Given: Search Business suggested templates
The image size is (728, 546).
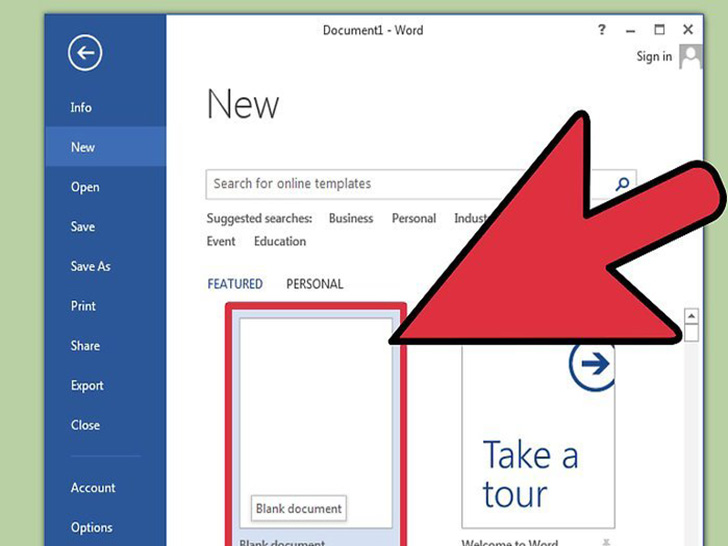Looking at the screenshot, I should (351, 219).
